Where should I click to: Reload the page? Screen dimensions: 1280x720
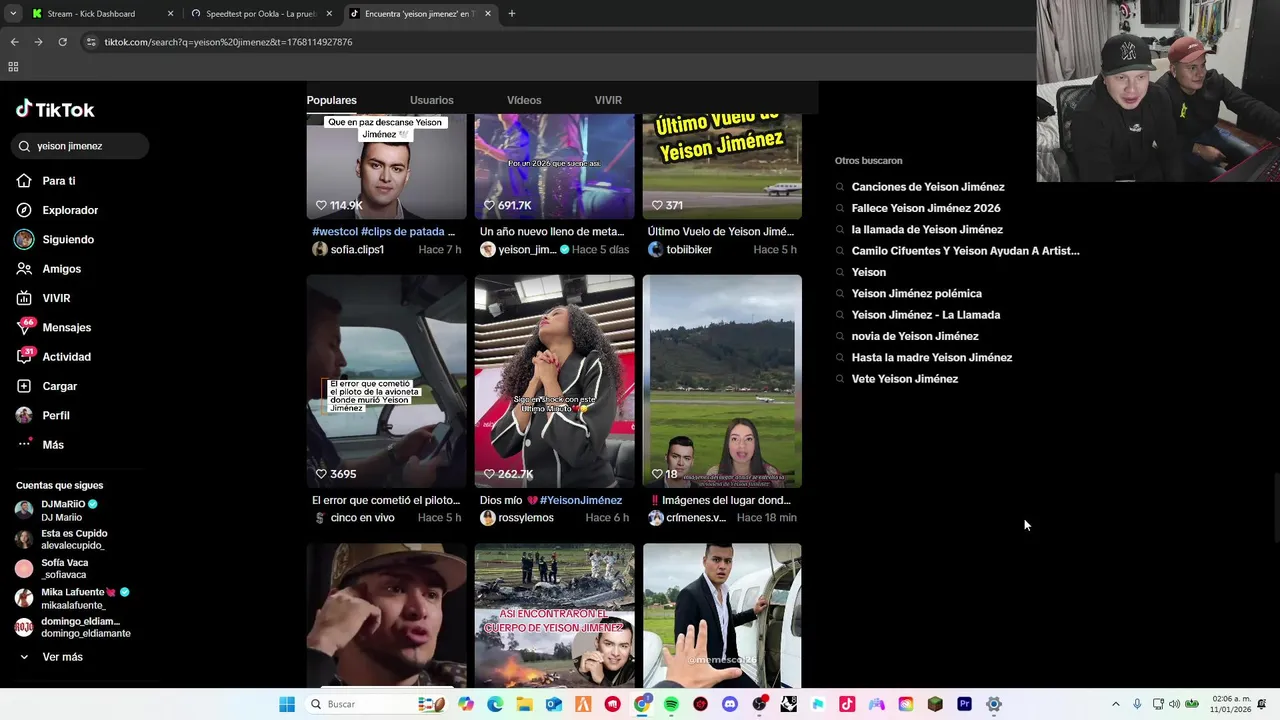pos(62,42)
